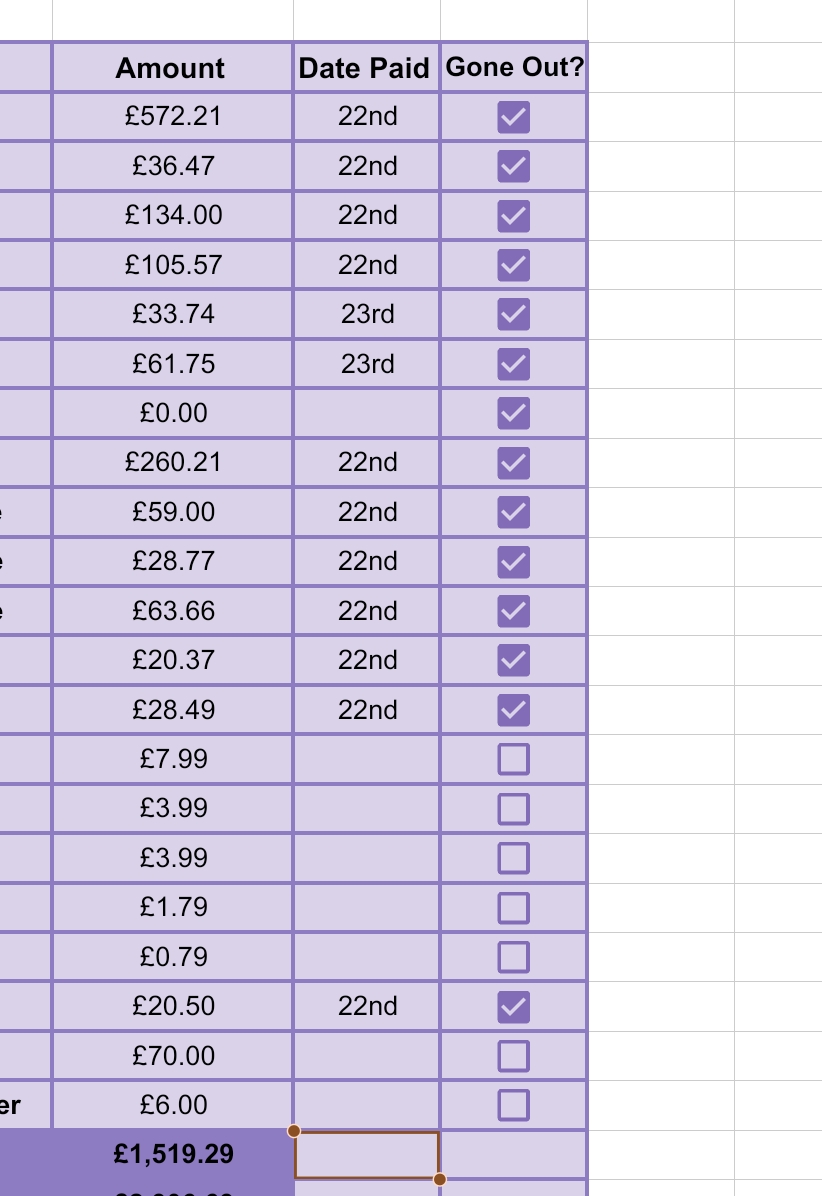Select the empty Date Paid cell beside £0.00
Viewport: 822px width, 1196px height.
pyautogui.click(x=366, y=413)
